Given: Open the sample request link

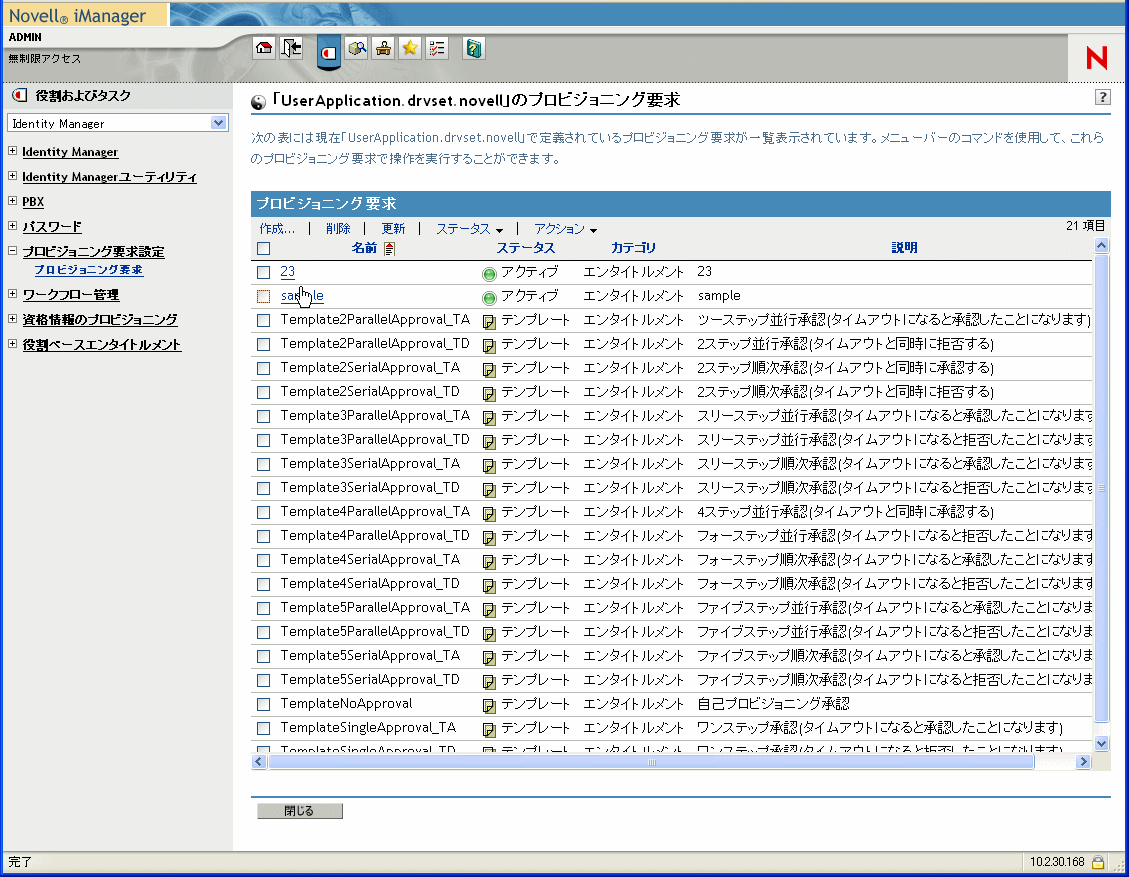Looking at the screenshot, I should pos(302,295).
